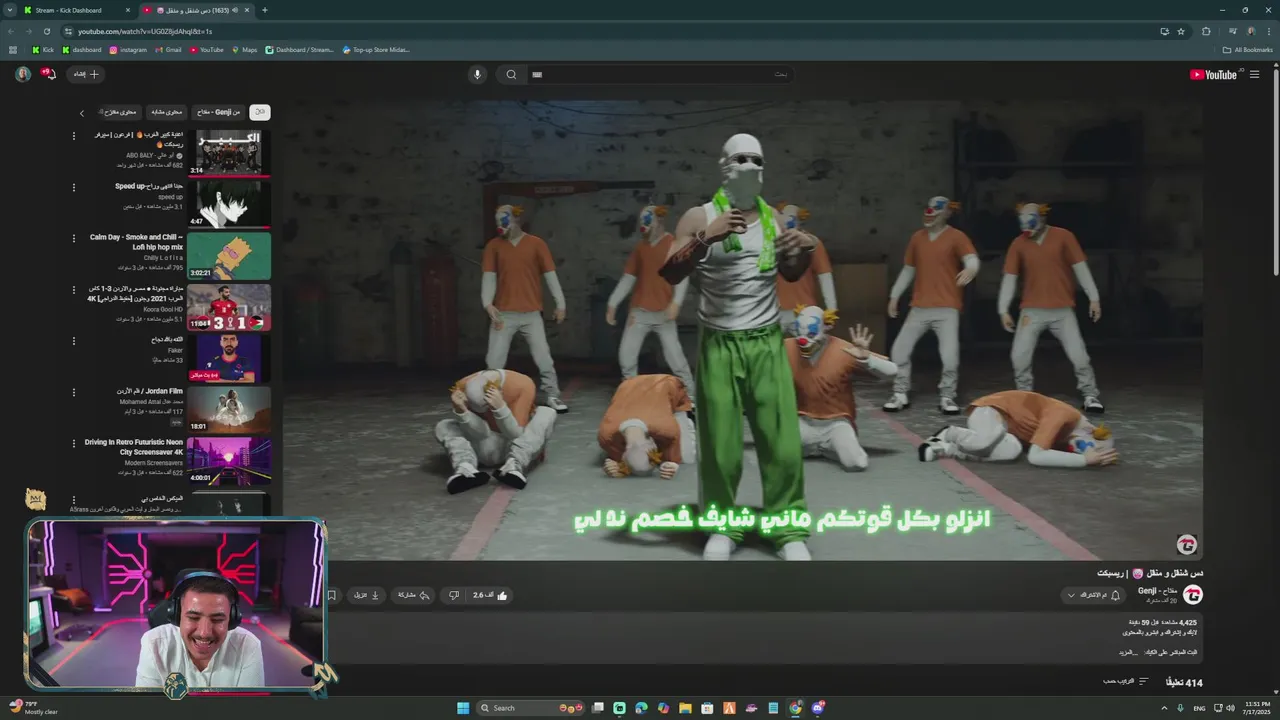This screenshot has height=720, width=1280.
Task: Select the similar content filter chip
Action: pos(167,112)
